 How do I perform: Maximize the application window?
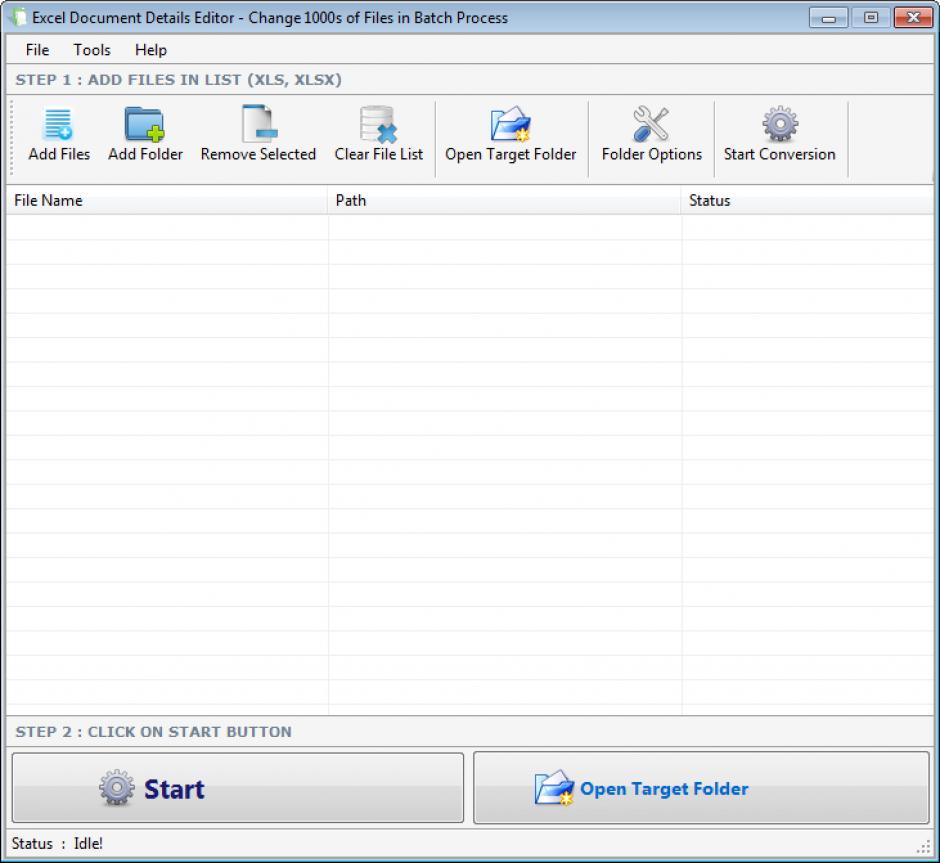(870, 18)
